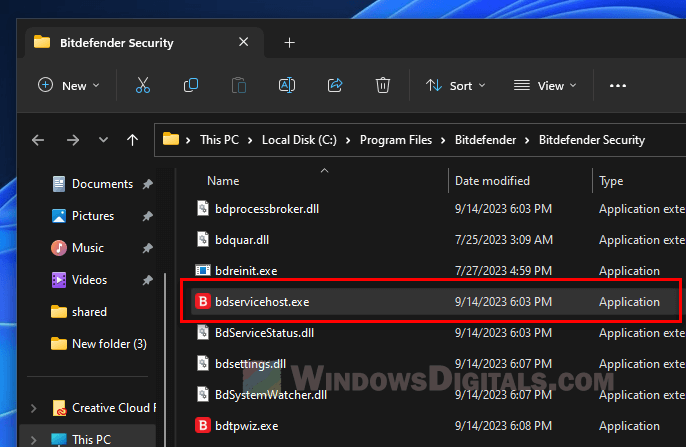Expand the Creative Cloud Files node
The height and width of the screenshot is (447, 686).
click(34, 408)
